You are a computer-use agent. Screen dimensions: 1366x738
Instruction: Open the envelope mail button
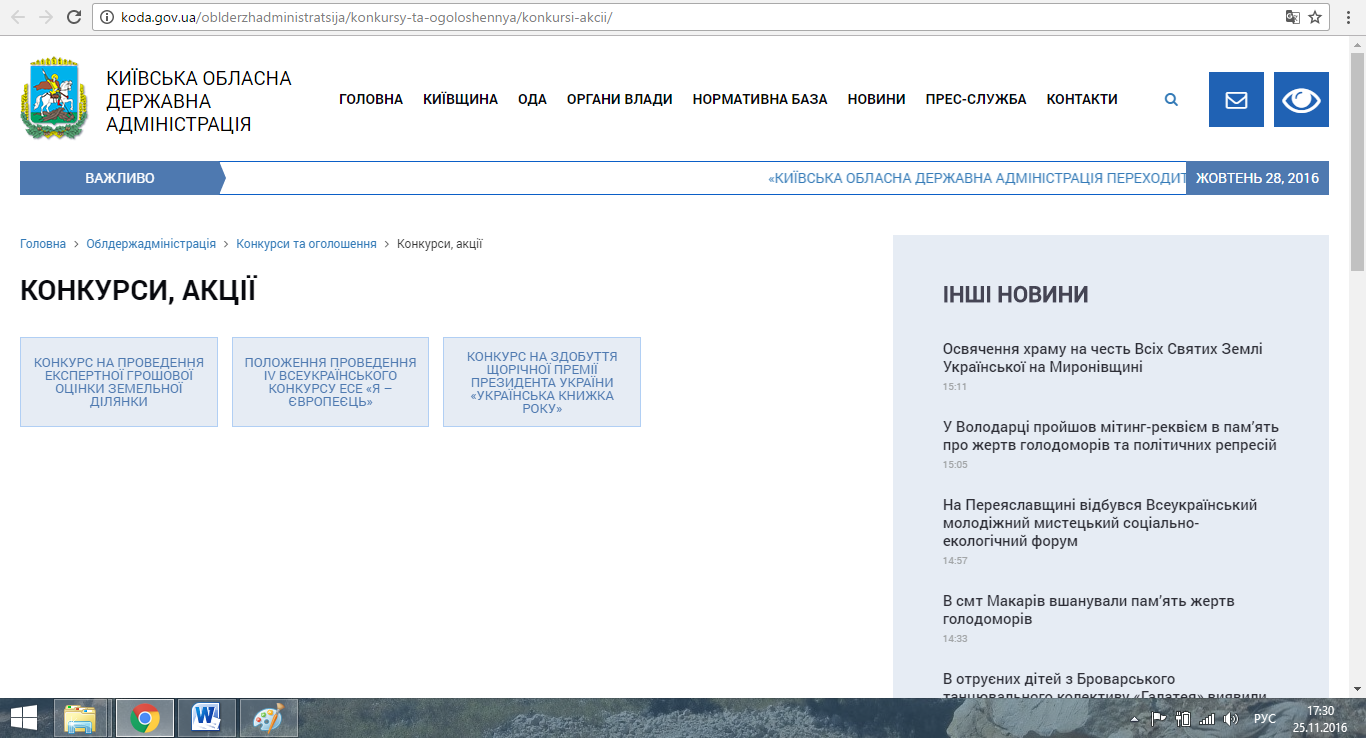point(1236,100)
